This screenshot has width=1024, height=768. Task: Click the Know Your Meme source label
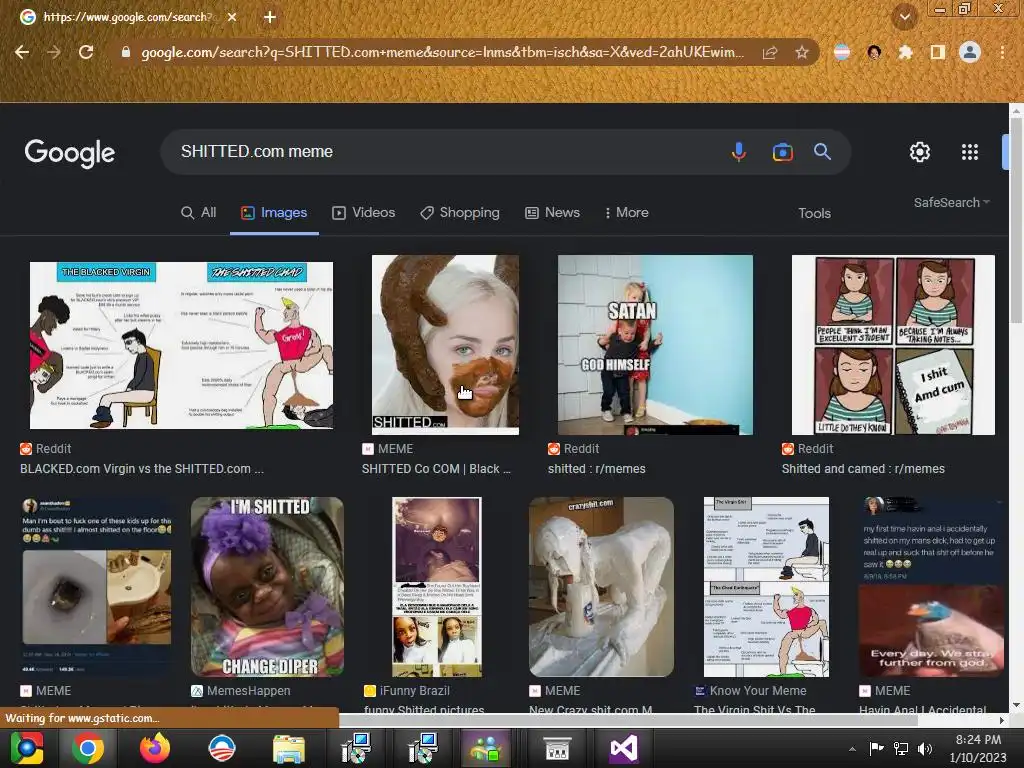coord(750,691)
